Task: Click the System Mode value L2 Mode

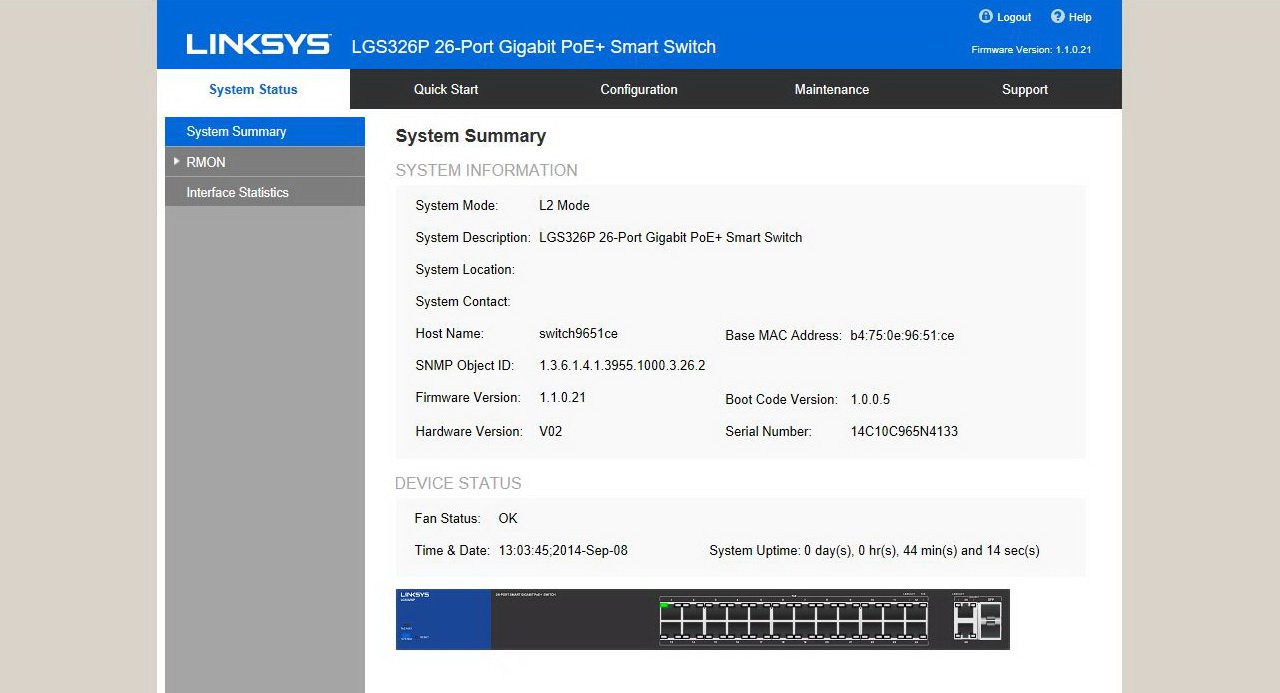Action: click(x=564, y=205)
